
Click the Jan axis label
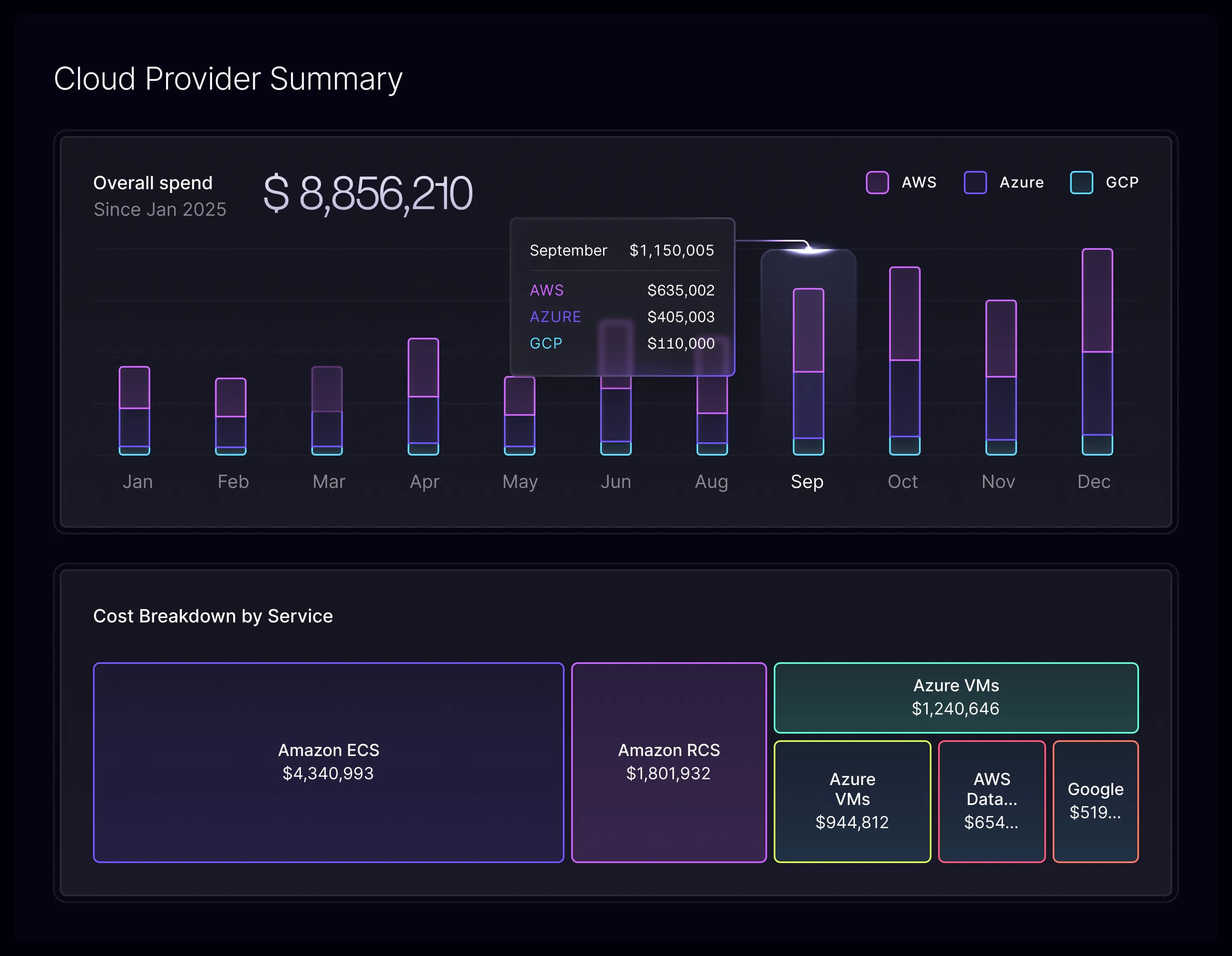138,482
